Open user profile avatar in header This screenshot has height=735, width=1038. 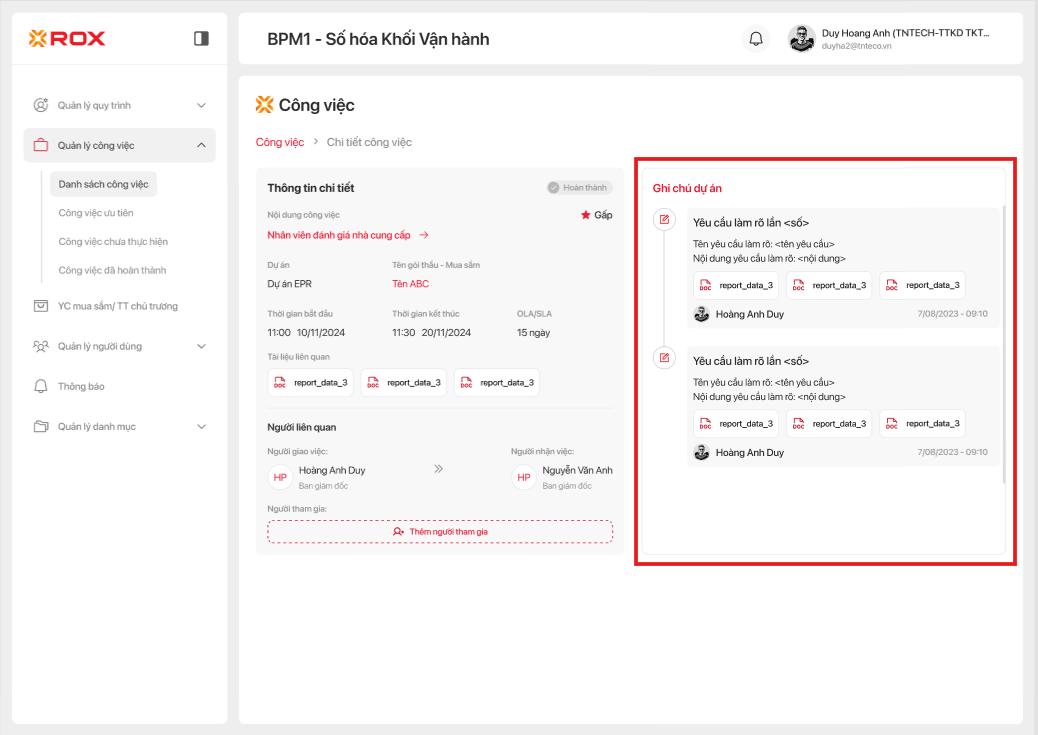click(x=801, y=39)
